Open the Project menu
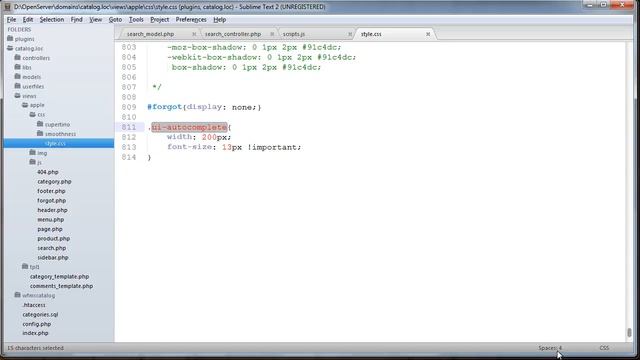 point(159,20)
